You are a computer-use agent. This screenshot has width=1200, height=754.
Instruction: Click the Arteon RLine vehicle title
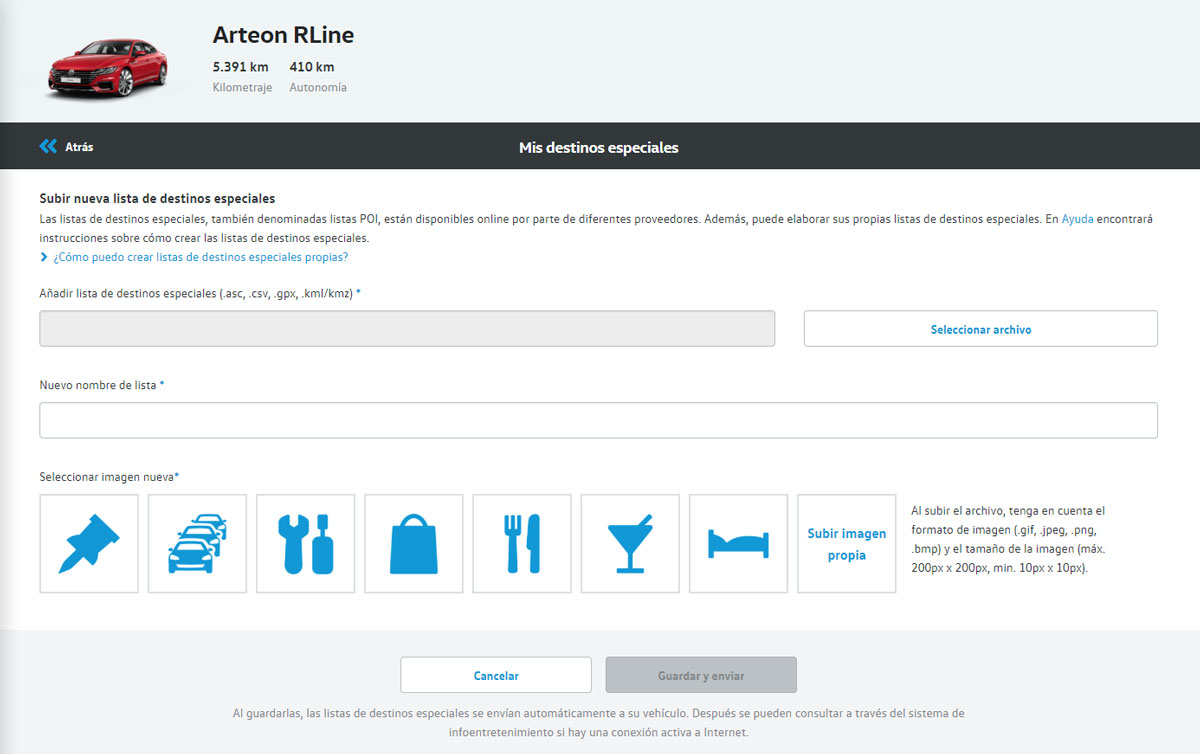pos(283,35)
